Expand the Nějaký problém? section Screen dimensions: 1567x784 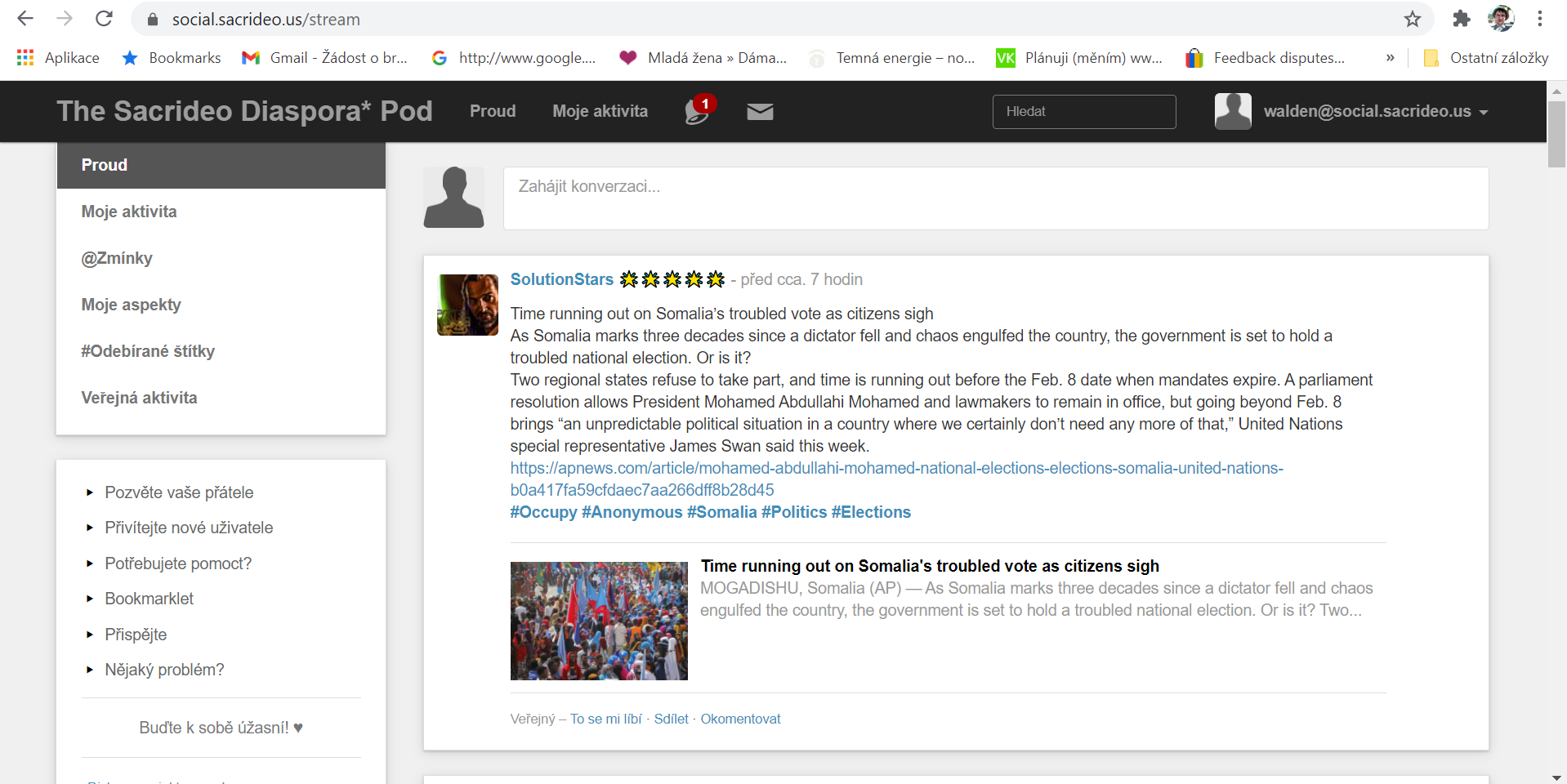coord(164,670)
